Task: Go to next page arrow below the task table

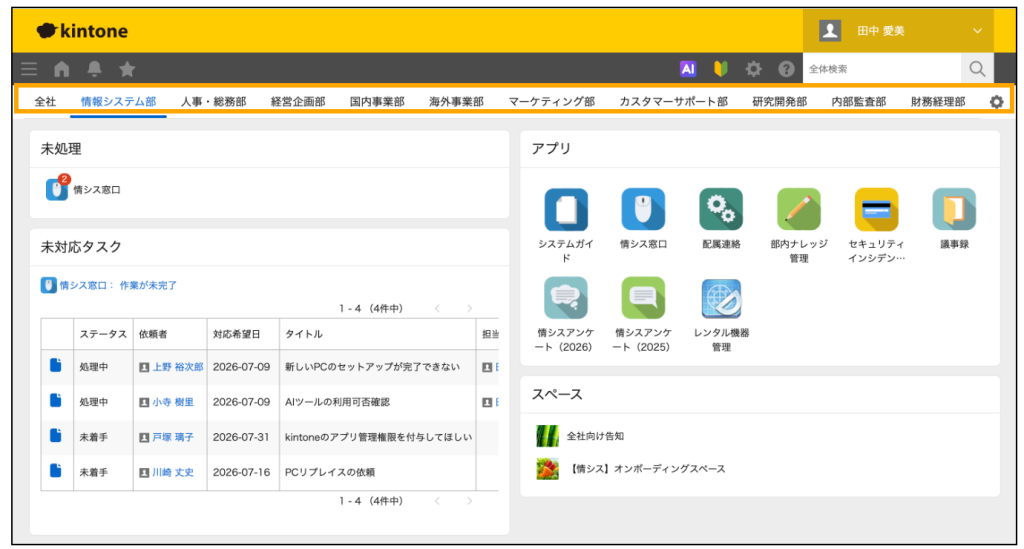Action: click(x=469, y=501)
